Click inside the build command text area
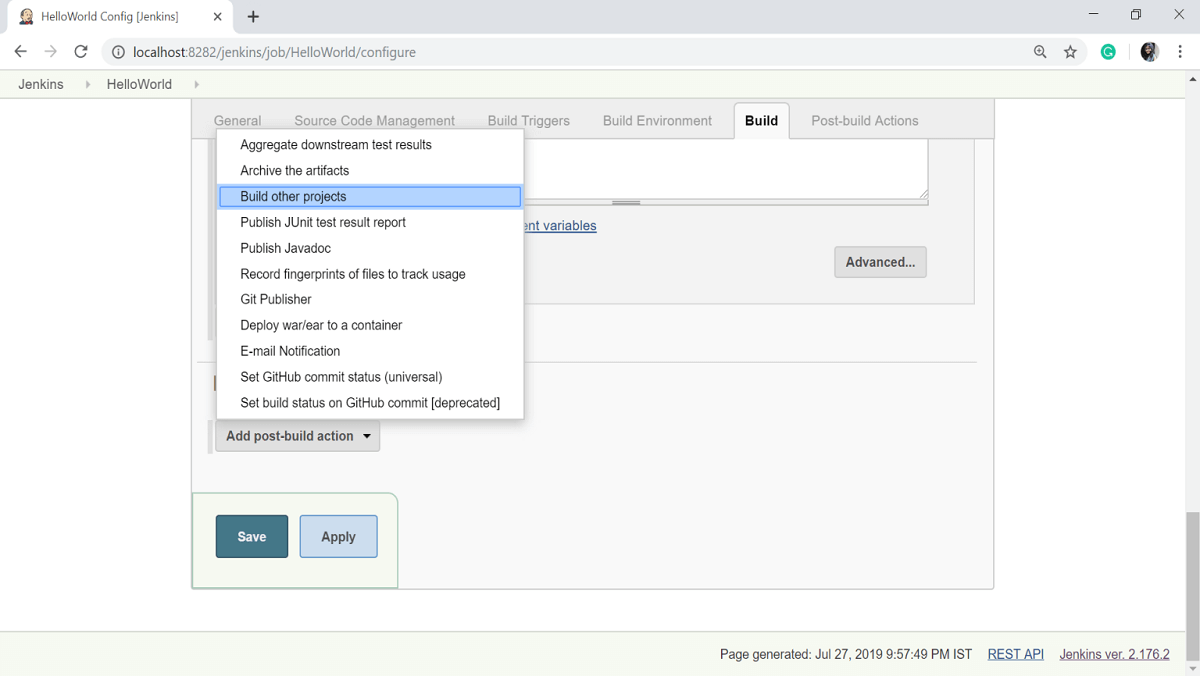 coord(726,168)
